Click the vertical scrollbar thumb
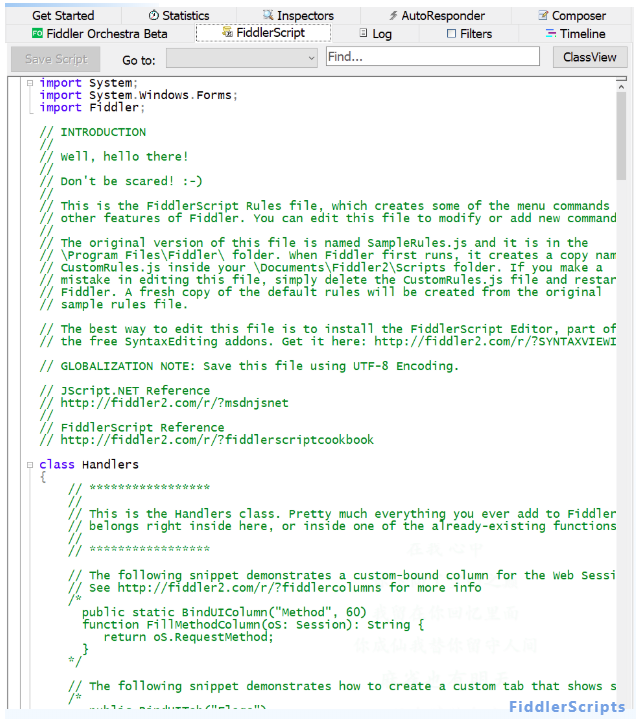 tap(621, 136)
